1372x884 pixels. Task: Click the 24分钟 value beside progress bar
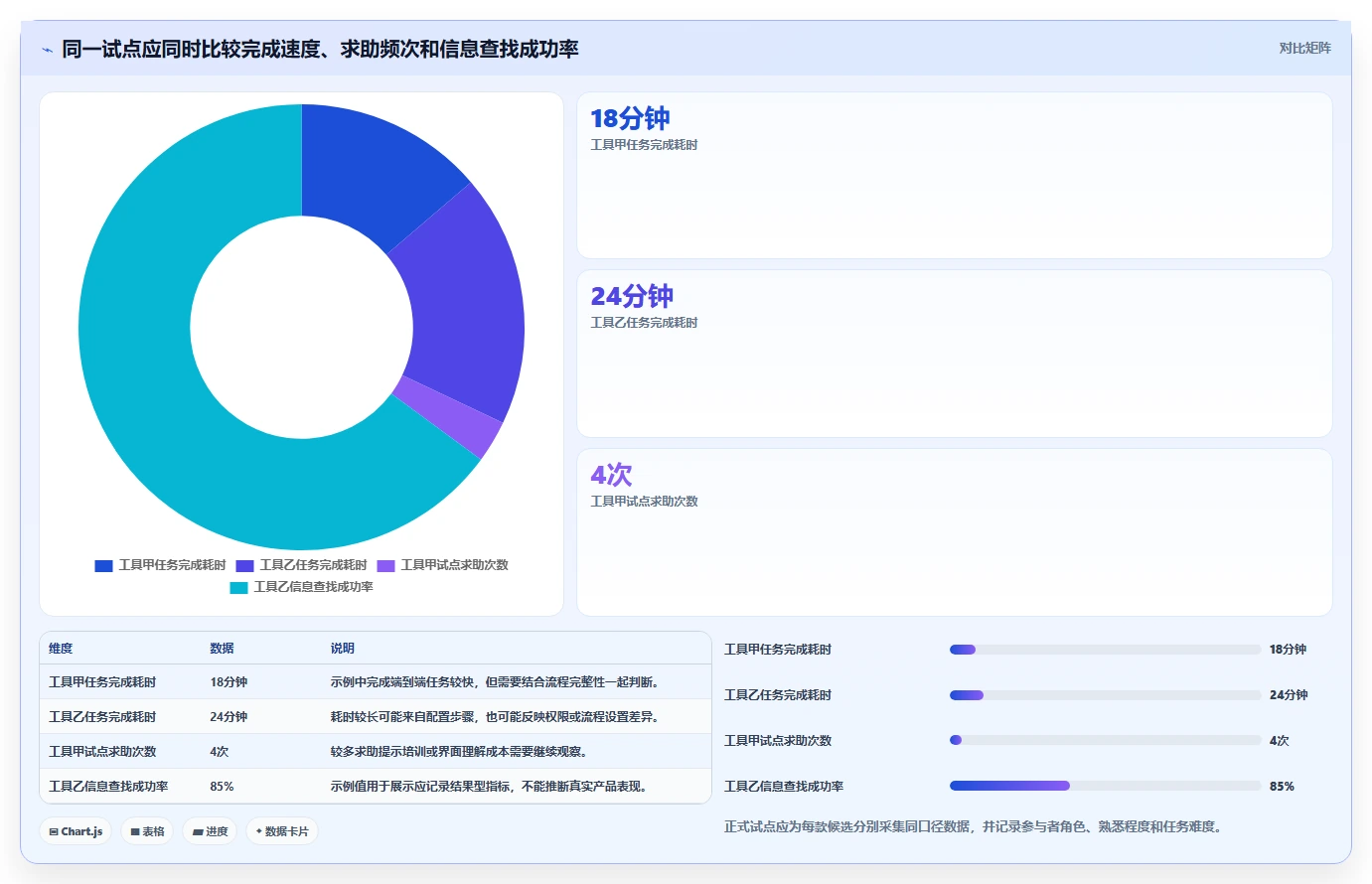[x=1288, y=695]
